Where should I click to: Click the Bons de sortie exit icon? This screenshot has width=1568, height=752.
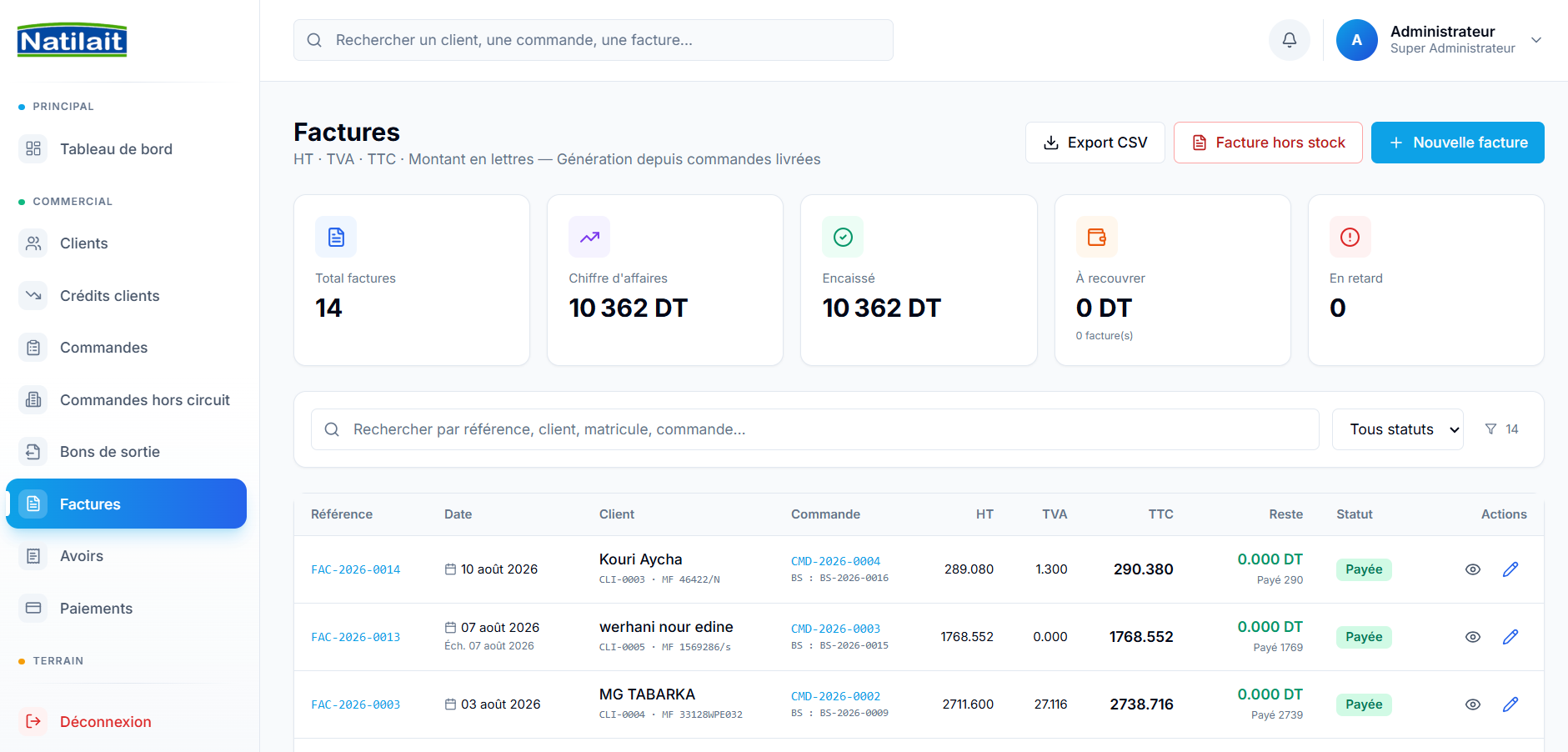pyautogui.click(x=33, y=451)
